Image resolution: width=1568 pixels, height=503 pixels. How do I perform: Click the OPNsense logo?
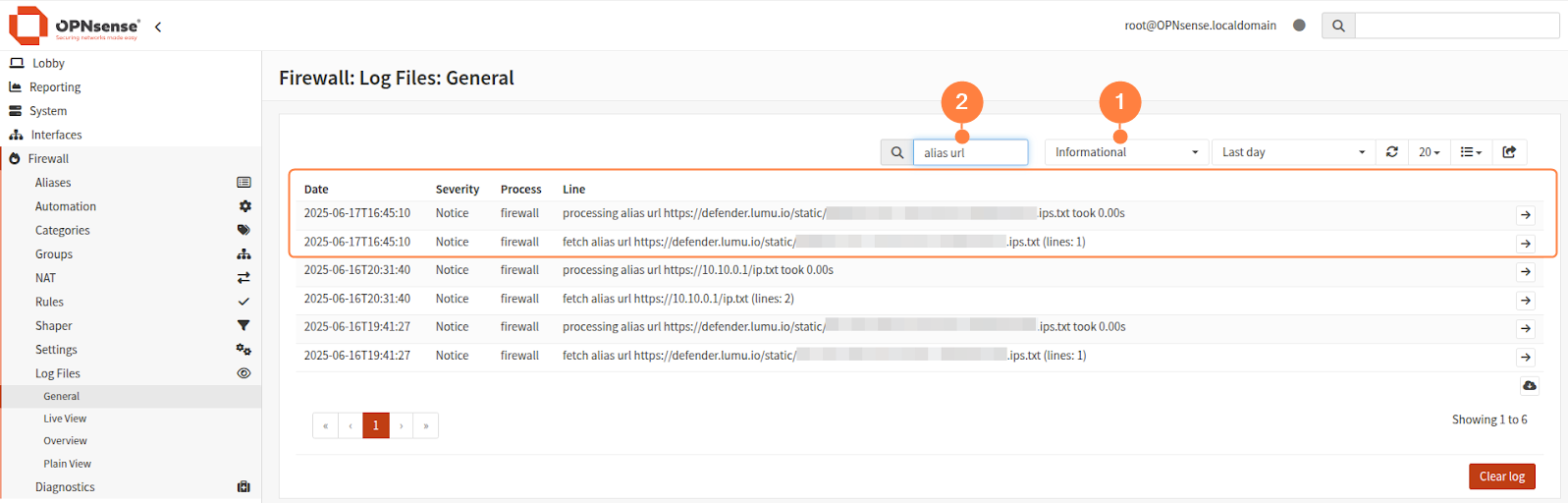pos(75,26)
